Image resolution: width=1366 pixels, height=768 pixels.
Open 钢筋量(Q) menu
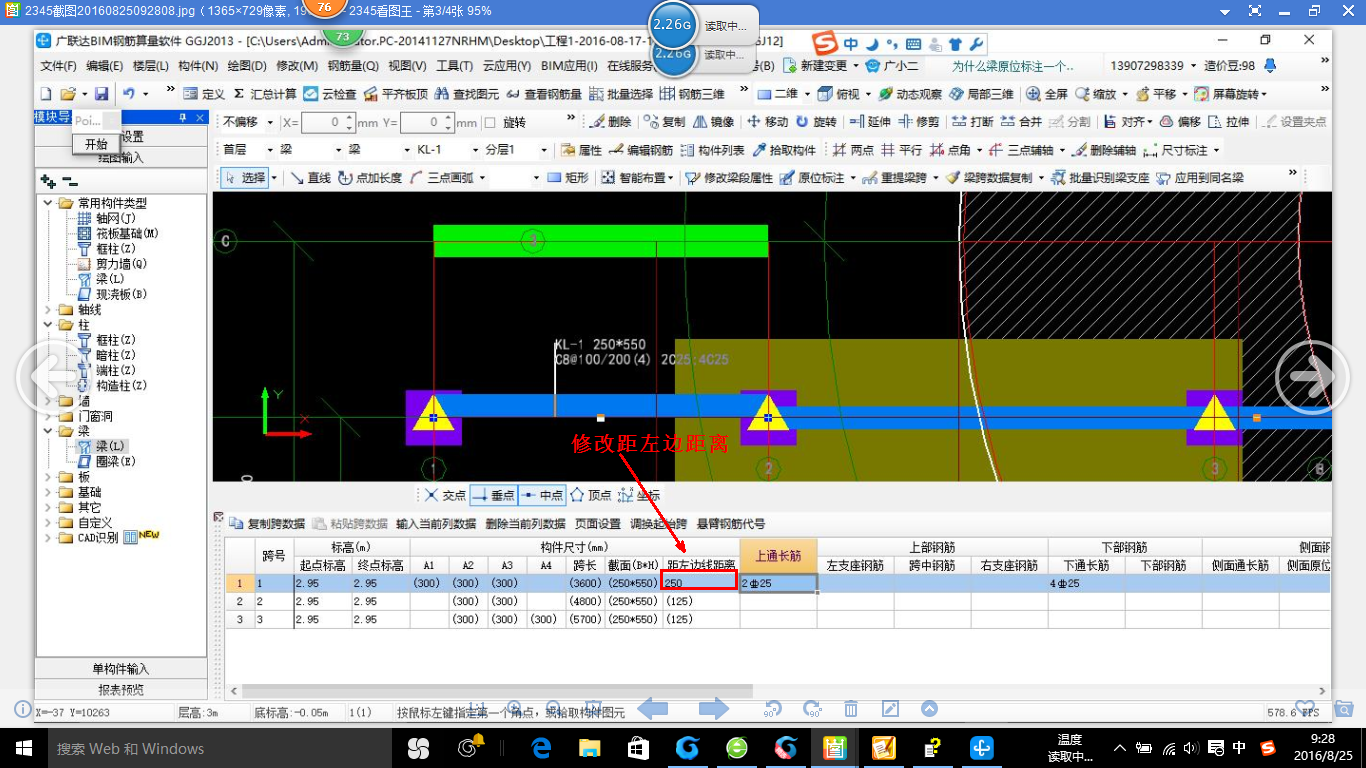(353, 66)
